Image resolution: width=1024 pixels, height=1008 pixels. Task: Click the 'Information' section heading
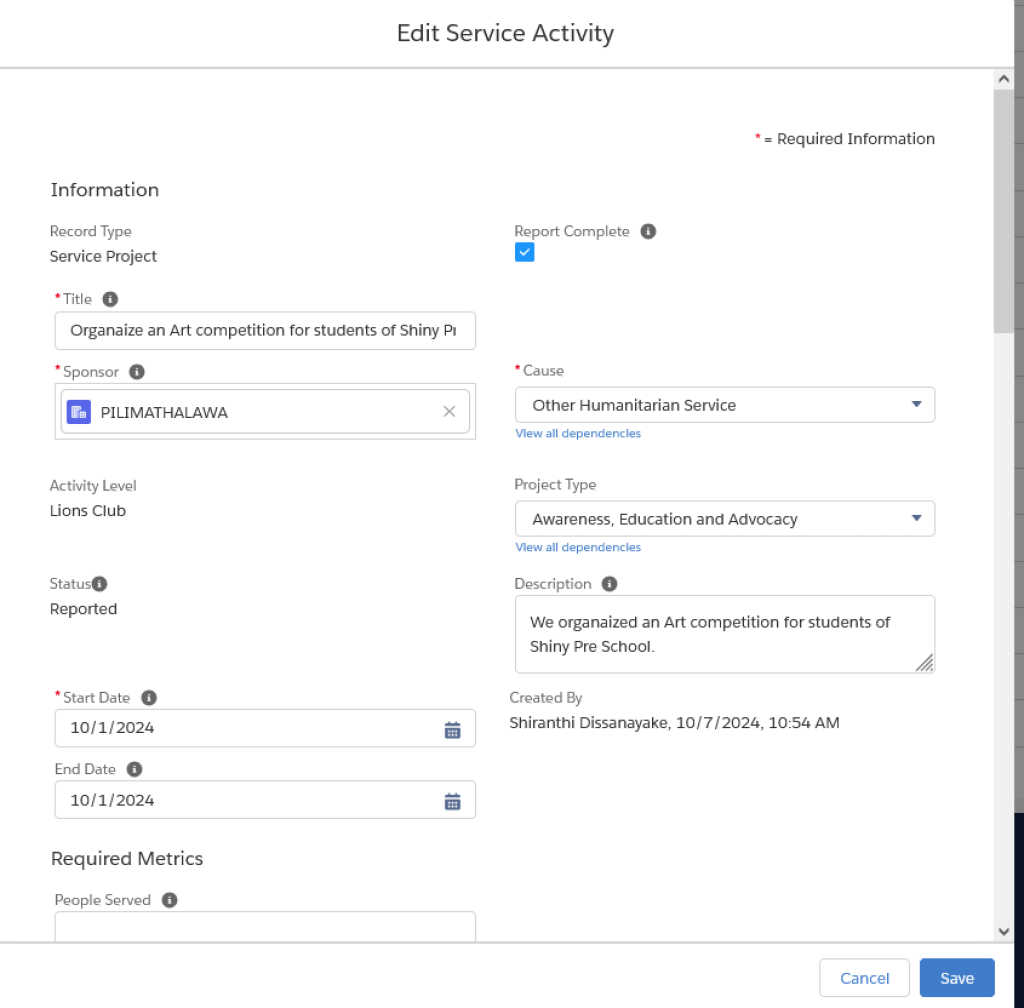[105, 190]
